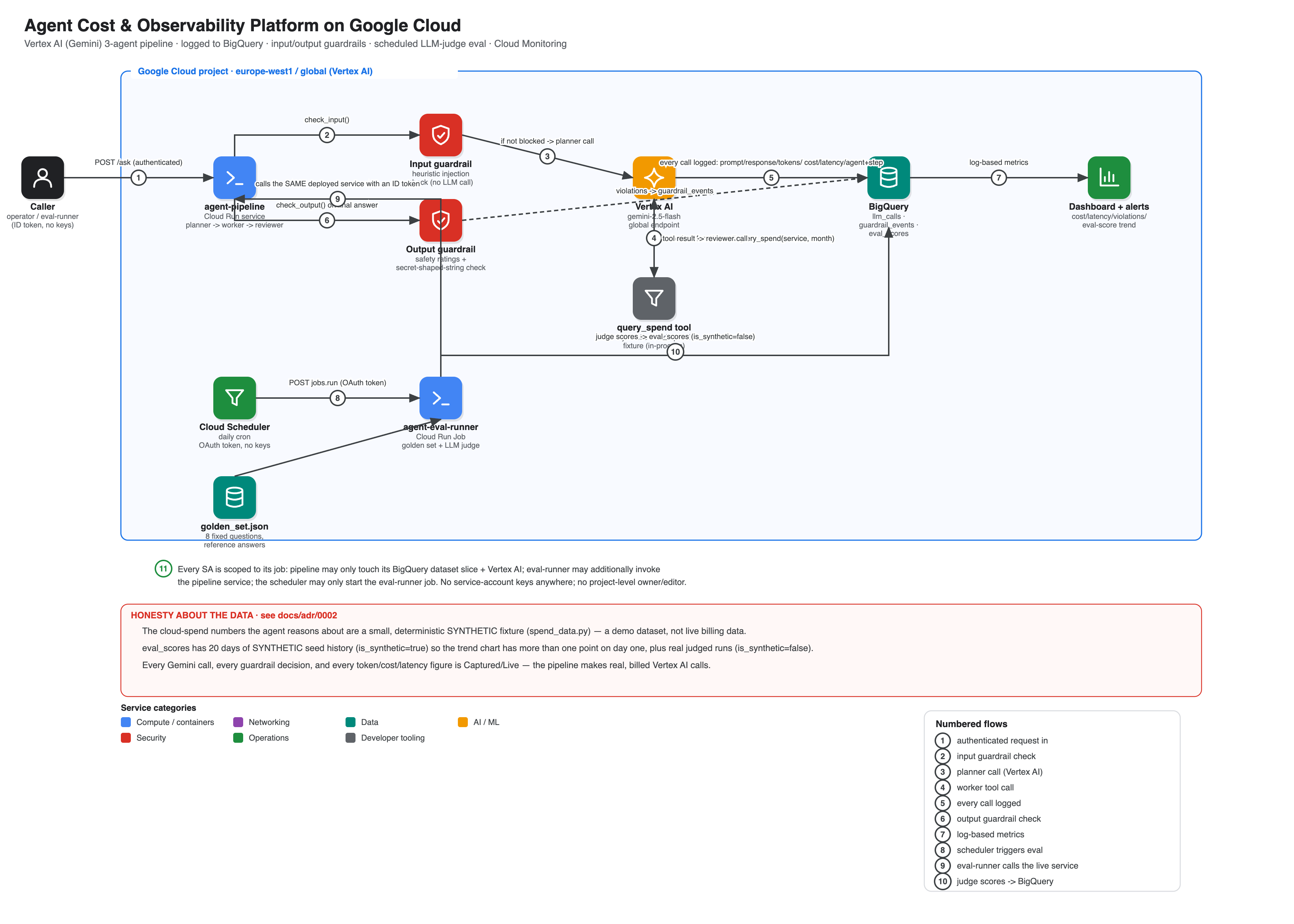This screenshot has width=1294, height=924.
Task: Click legend entry 'authenticated request in'
Action: click(1001, 740)
